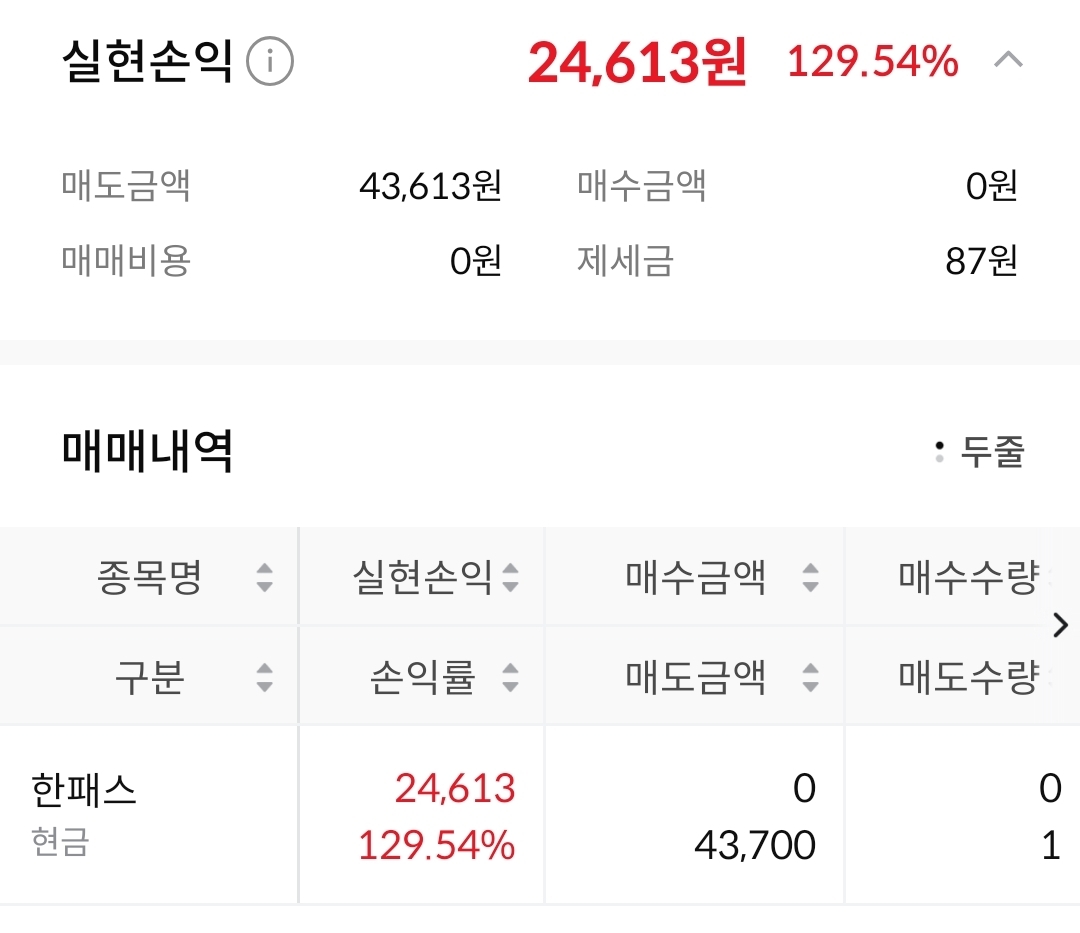Viewport: 1080px width, 933px height.
Task: Click the large red 24,613원 total
Action: [x=637, y=63]
